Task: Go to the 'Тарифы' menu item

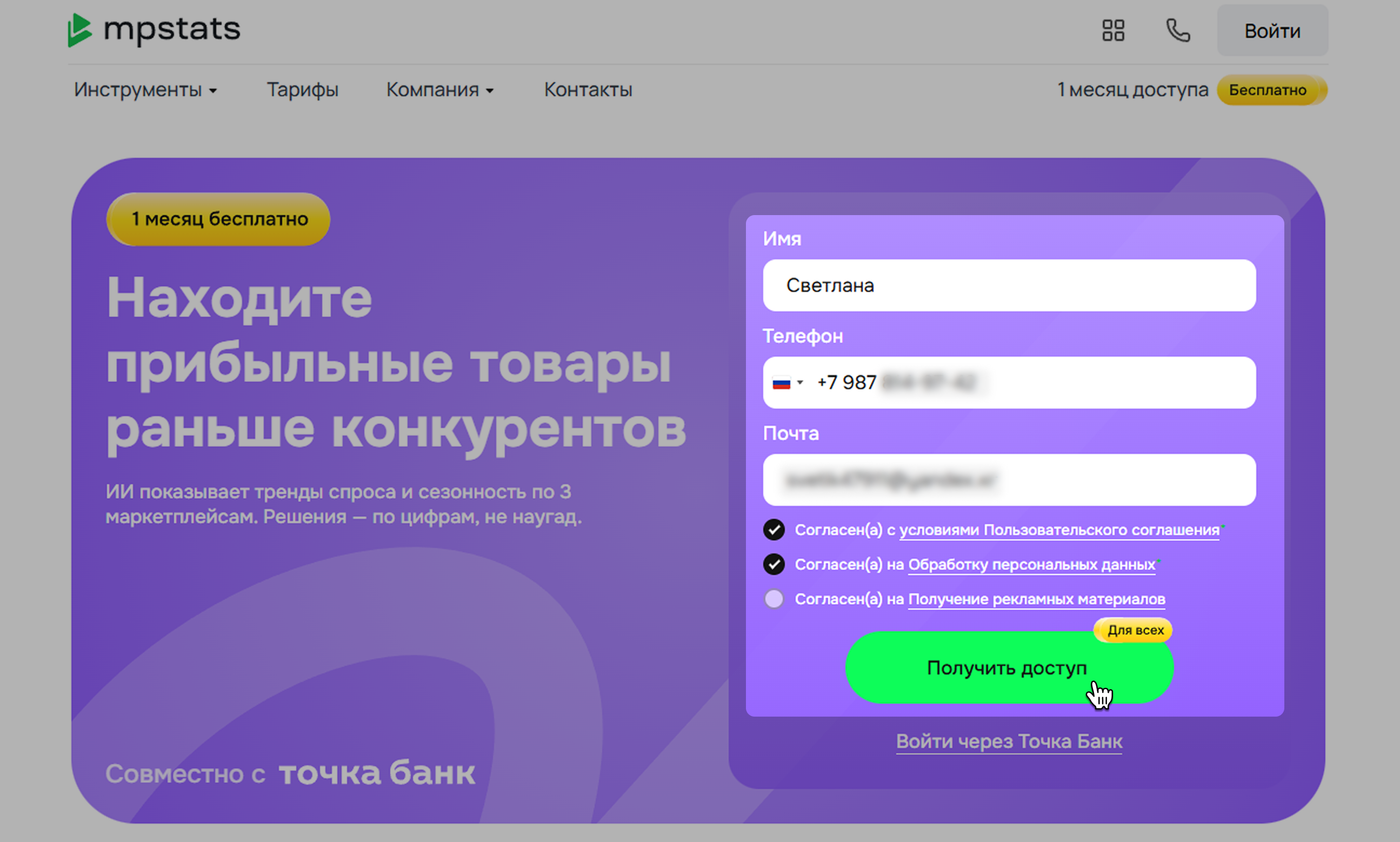Action: [x=303, y=90]
